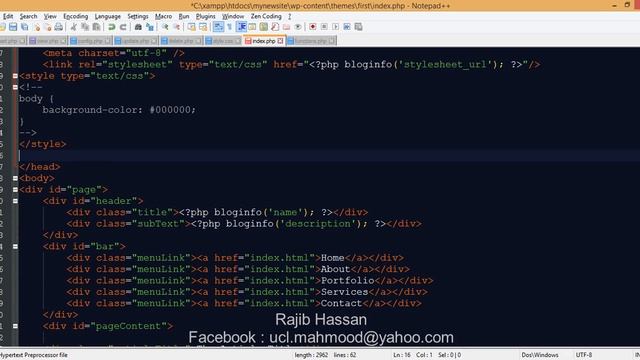
Task: Collapse the div id="pageContent" block
Action: (x=15, y=326)
